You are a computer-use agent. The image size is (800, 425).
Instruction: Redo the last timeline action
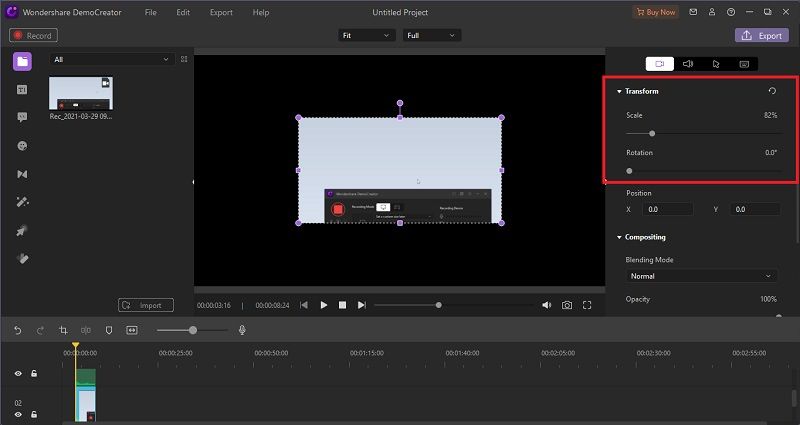(40, 330)
